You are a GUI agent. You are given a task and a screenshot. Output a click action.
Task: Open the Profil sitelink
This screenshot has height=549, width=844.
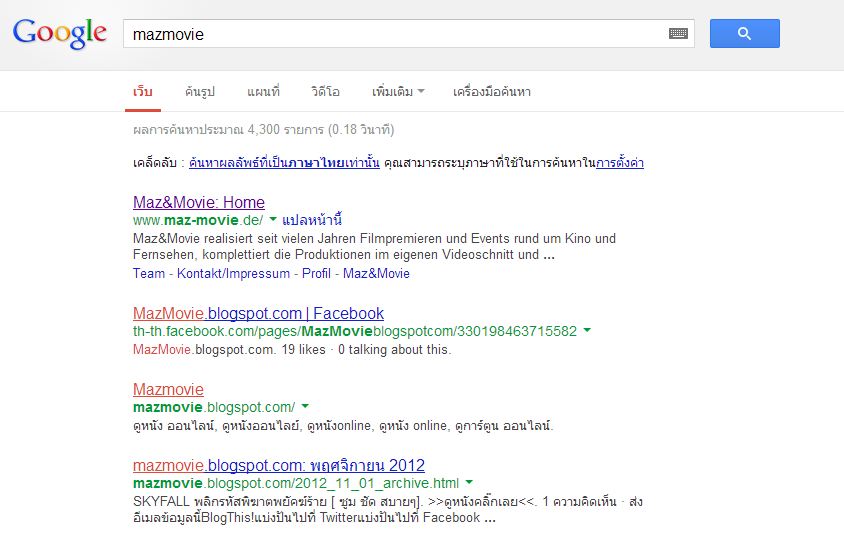click(x=316, y=273)
